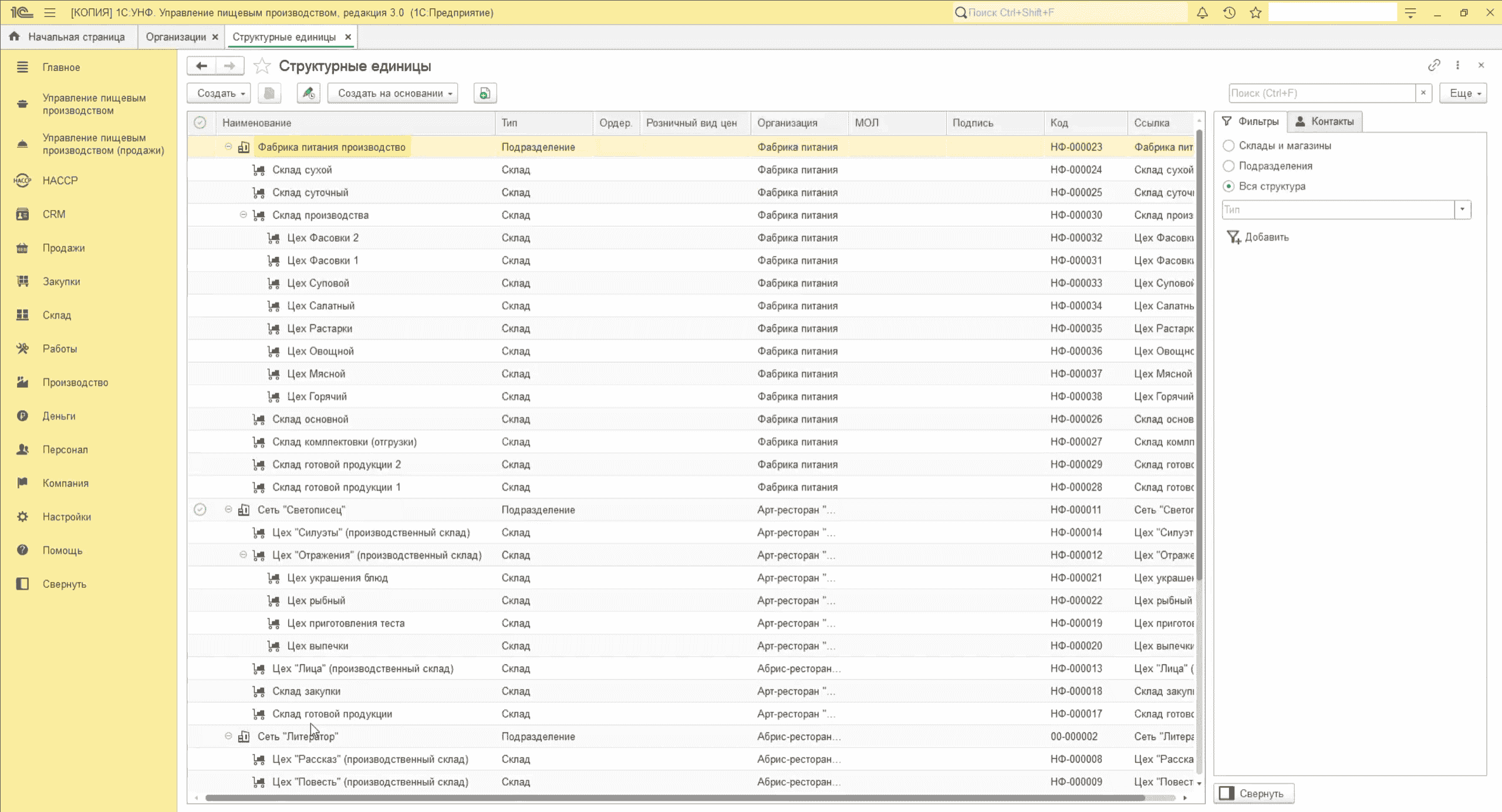Viewport: 1502px width, 812px height.
Task: Open the Создать на основании dropdown
Action: point(393,93)
